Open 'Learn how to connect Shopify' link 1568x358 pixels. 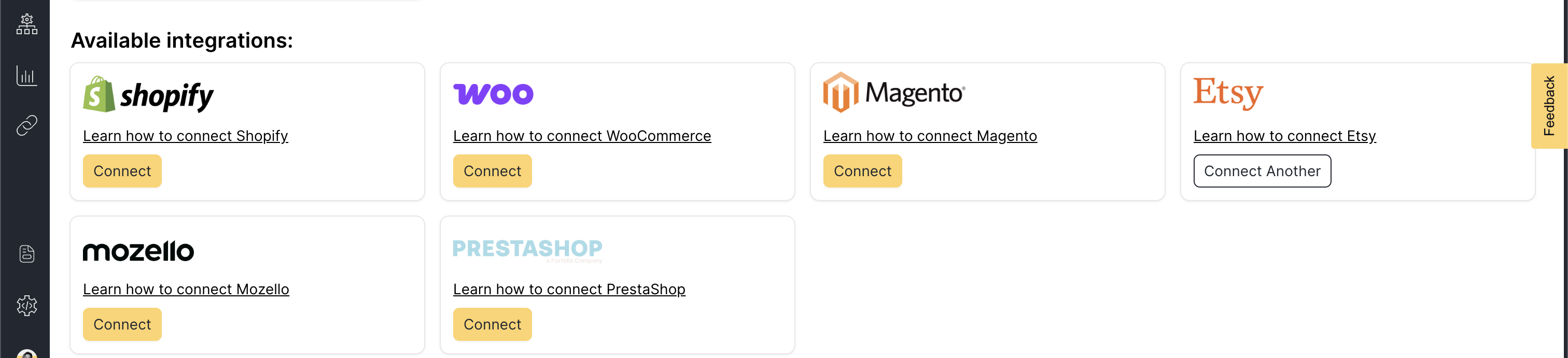(x=186, y=136)
